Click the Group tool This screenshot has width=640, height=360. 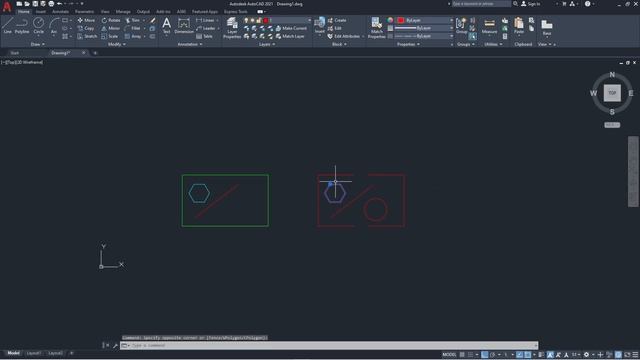[461, 26]
